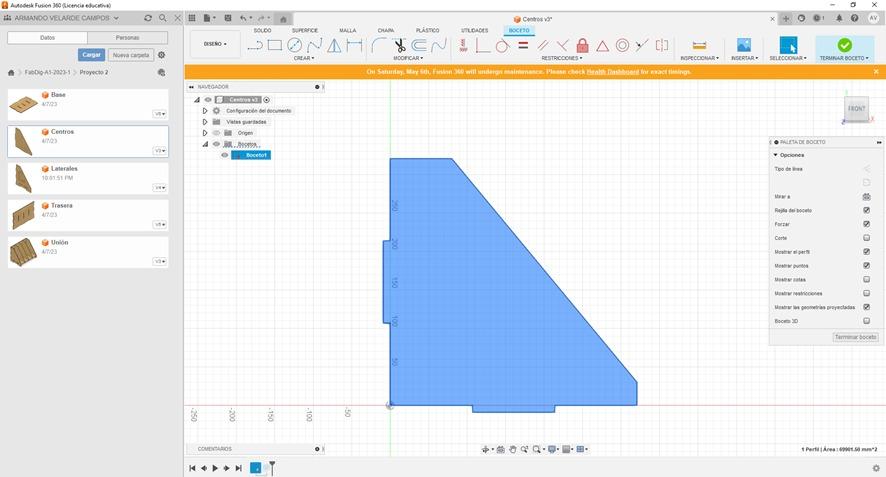
Task: Select the Circle sketch tool
Action: point(294,45)
